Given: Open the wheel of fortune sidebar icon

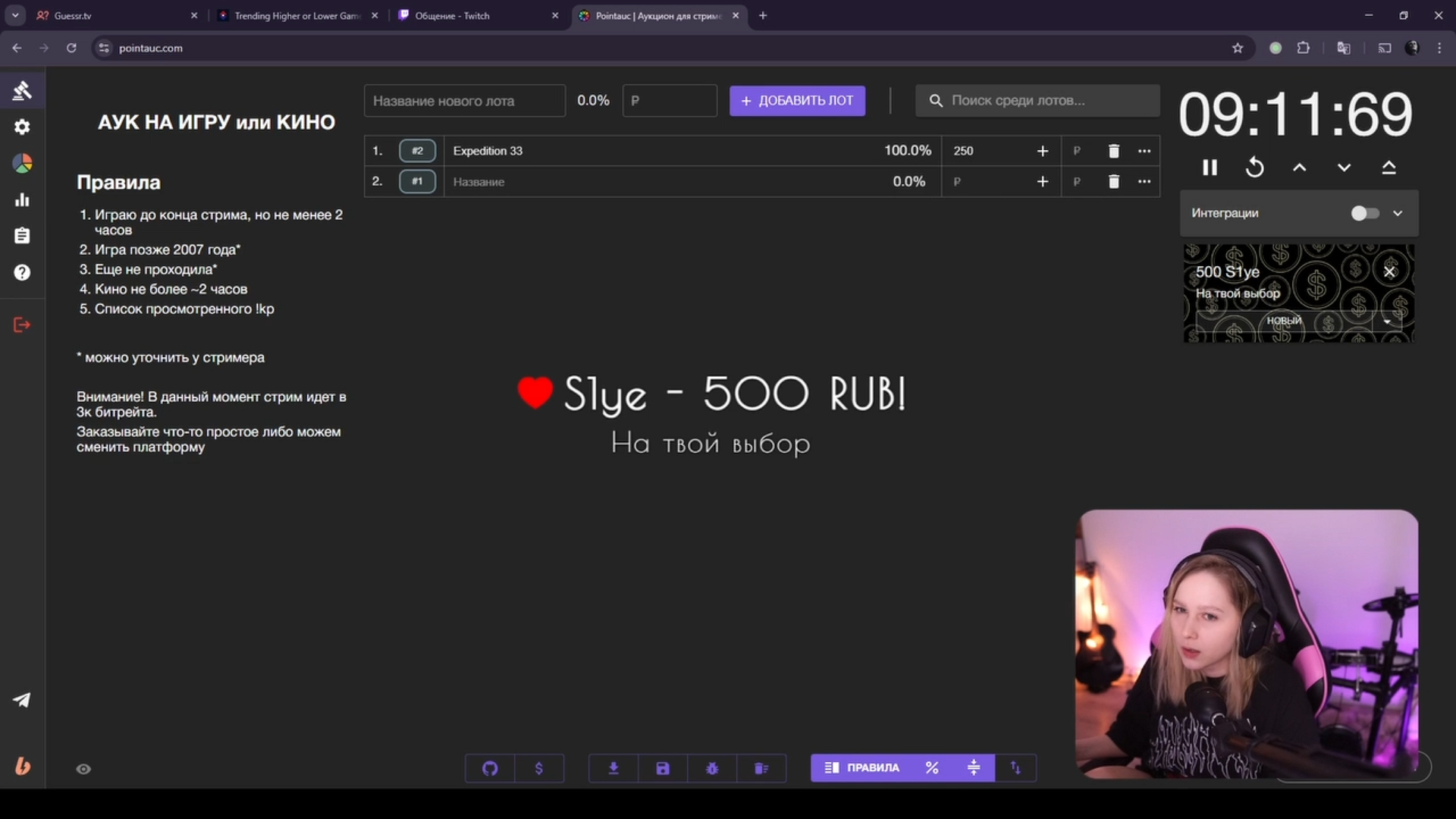Looking at the screenshot, I should [22, 163].
